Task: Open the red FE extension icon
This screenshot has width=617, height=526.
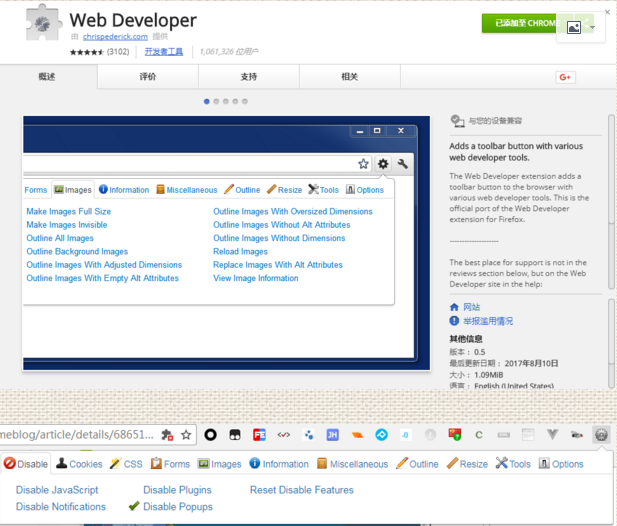Action: pyautogui.click(x=259, y=435)
